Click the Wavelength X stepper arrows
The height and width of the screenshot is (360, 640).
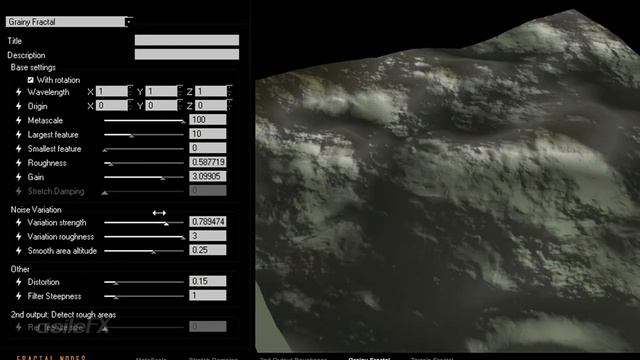130,92
